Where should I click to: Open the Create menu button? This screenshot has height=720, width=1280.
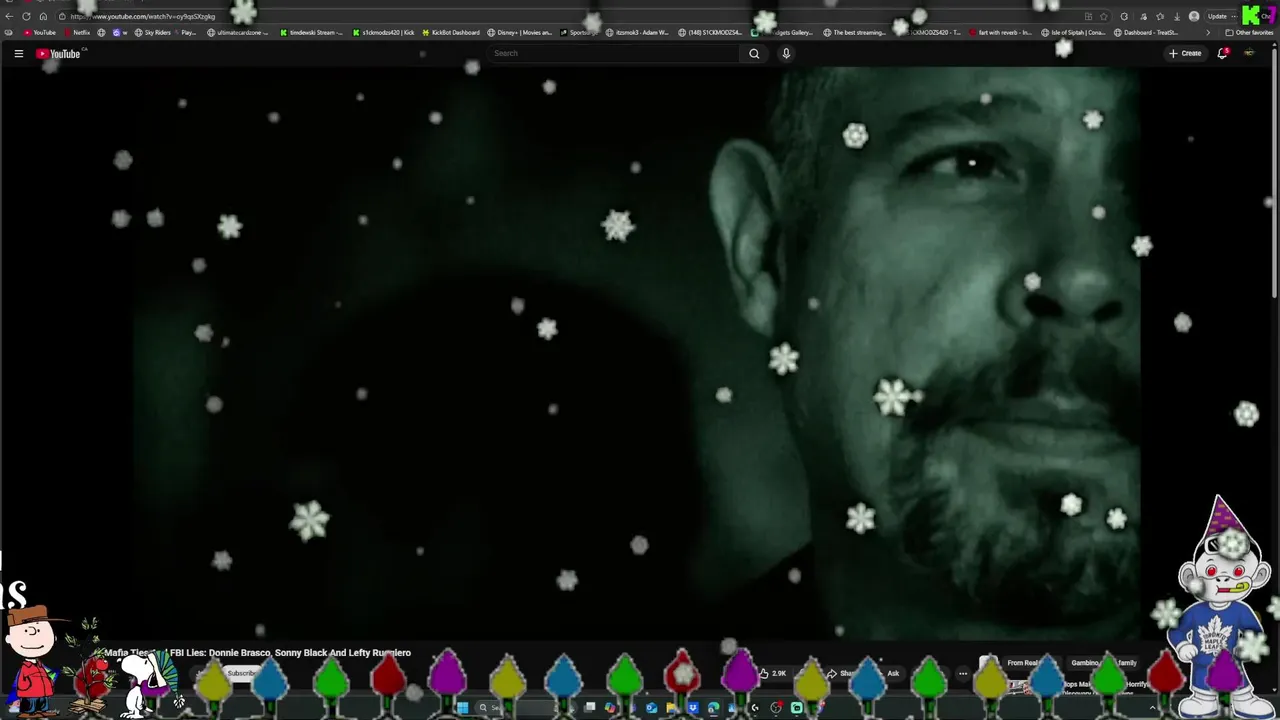[1185, 54]
